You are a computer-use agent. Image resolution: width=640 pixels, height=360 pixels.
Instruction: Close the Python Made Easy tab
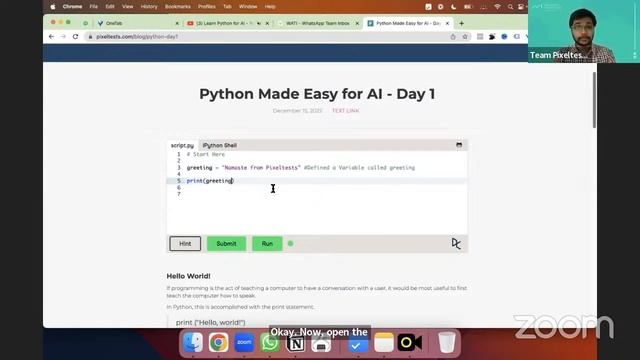pos(447,24)
